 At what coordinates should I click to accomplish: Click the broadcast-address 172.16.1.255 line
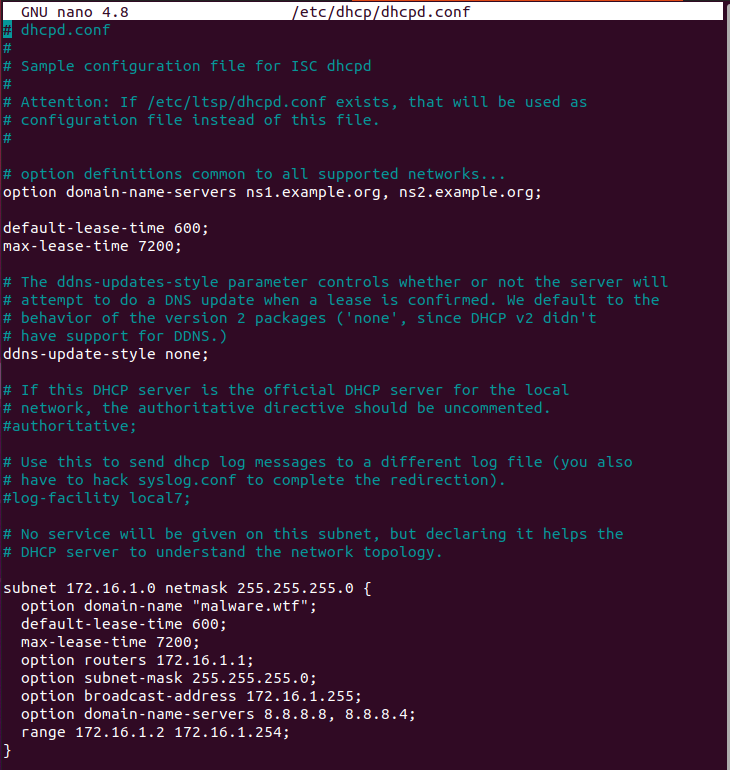pos(191,696)
